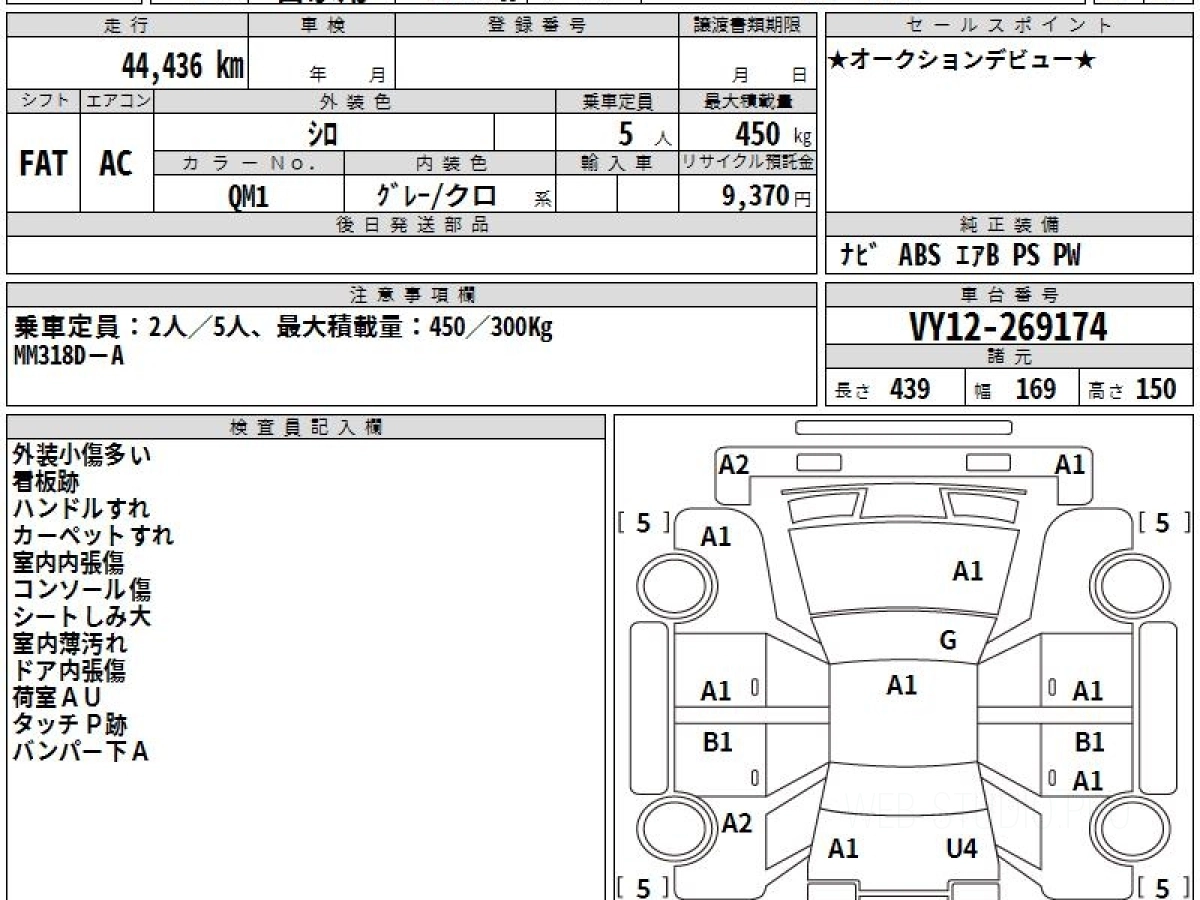1200x900 pixels.
Task: Click the 450 kg max load value
Action: click(773, 134)
